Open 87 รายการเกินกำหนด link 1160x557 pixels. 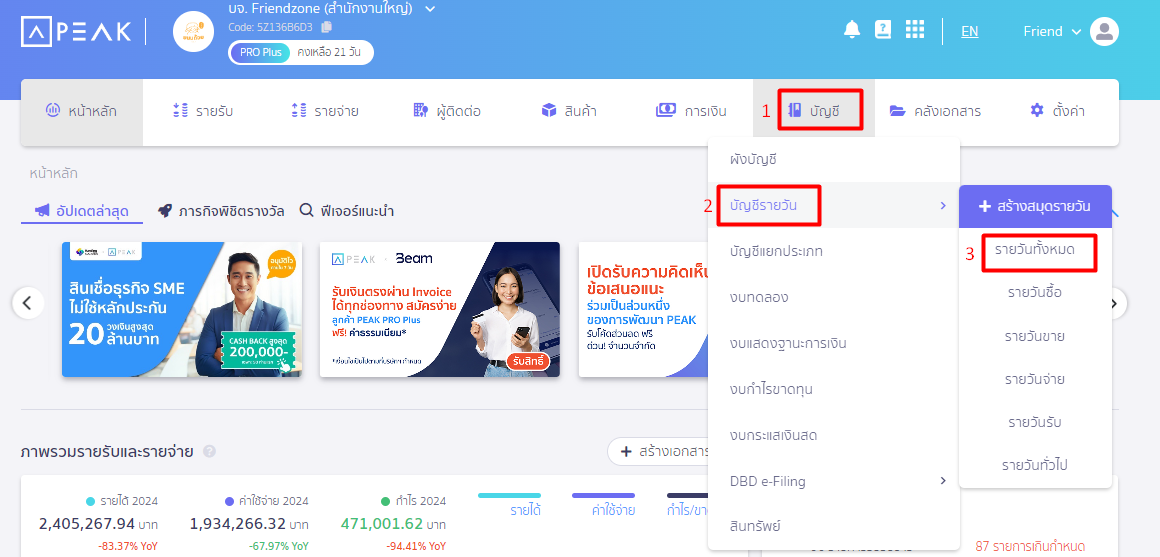[x=1030, y=547]
